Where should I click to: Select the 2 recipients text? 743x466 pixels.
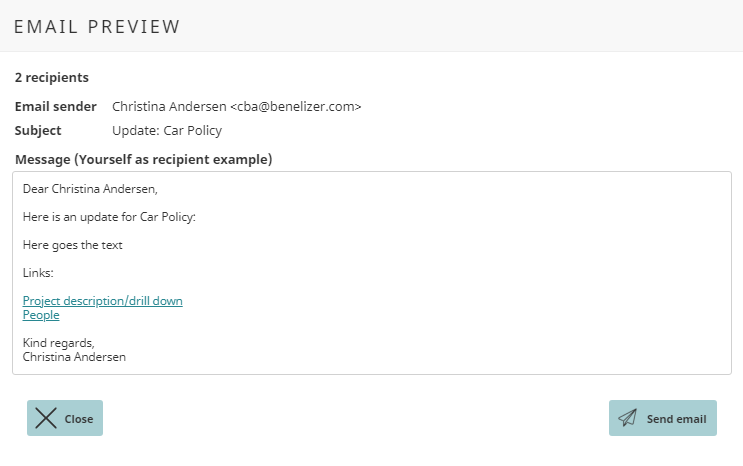click(x=51, y=77)
